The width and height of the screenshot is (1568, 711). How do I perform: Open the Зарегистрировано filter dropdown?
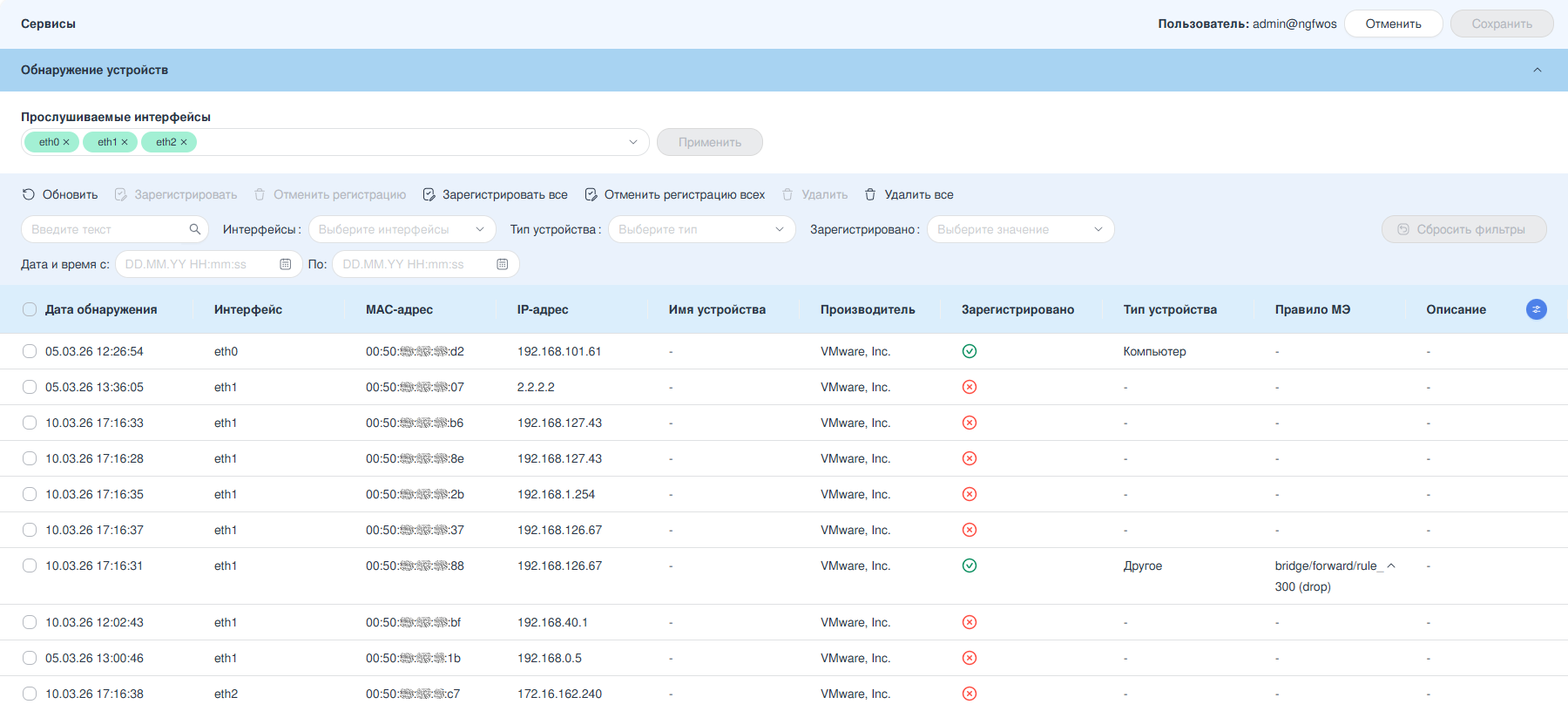coord(1021,229)
